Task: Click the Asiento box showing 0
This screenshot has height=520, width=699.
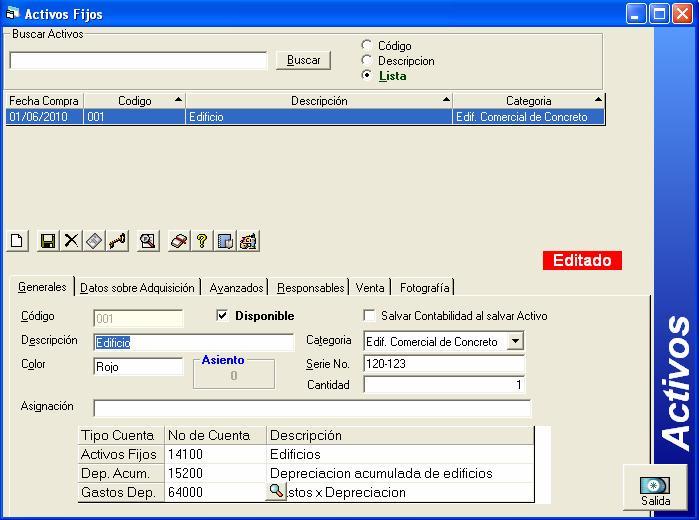Action: coord(234,376)
